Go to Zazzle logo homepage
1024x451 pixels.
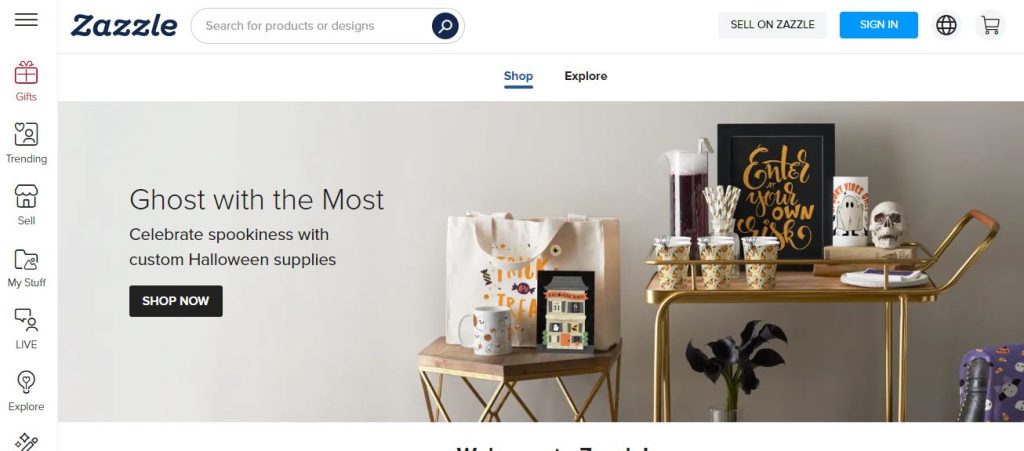coord(123,25)
